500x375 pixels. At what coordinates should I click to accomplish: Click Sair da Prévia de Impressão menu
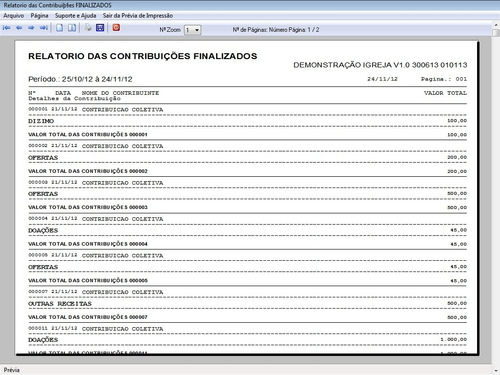tap(138, 16)
